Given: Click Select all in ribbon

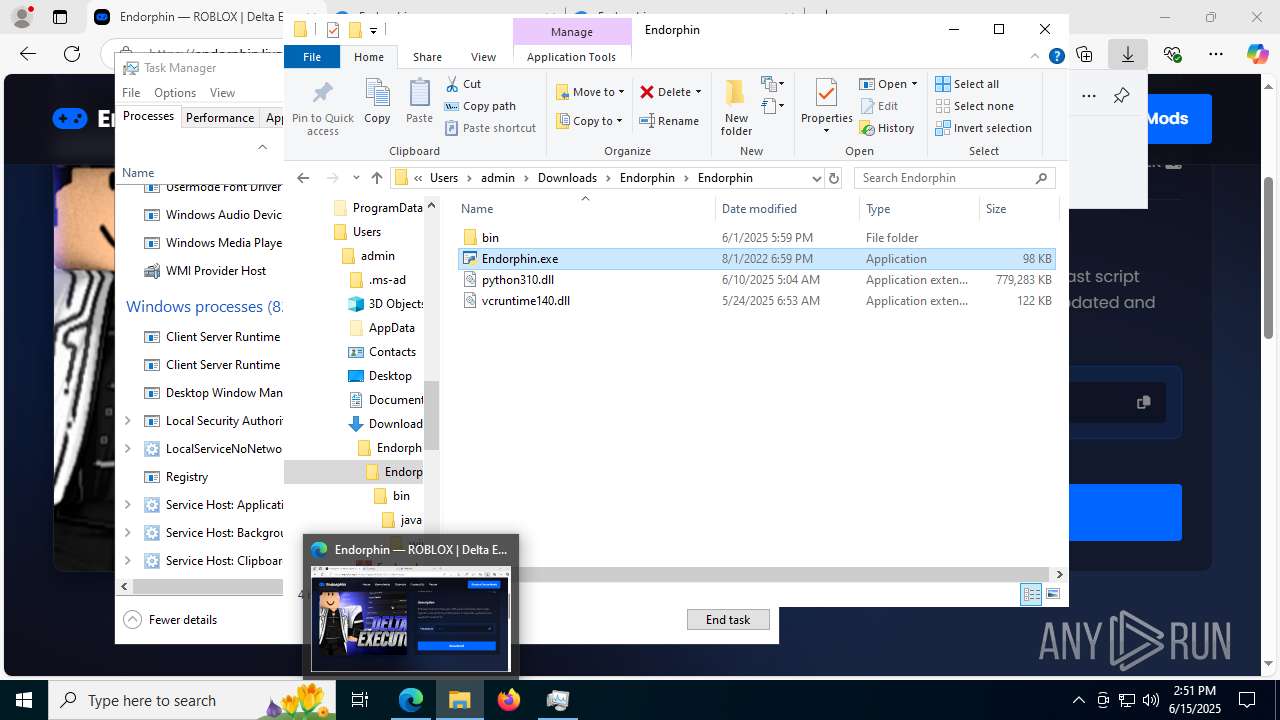Looking at the screenshot, I should click(x=967, y=84).
